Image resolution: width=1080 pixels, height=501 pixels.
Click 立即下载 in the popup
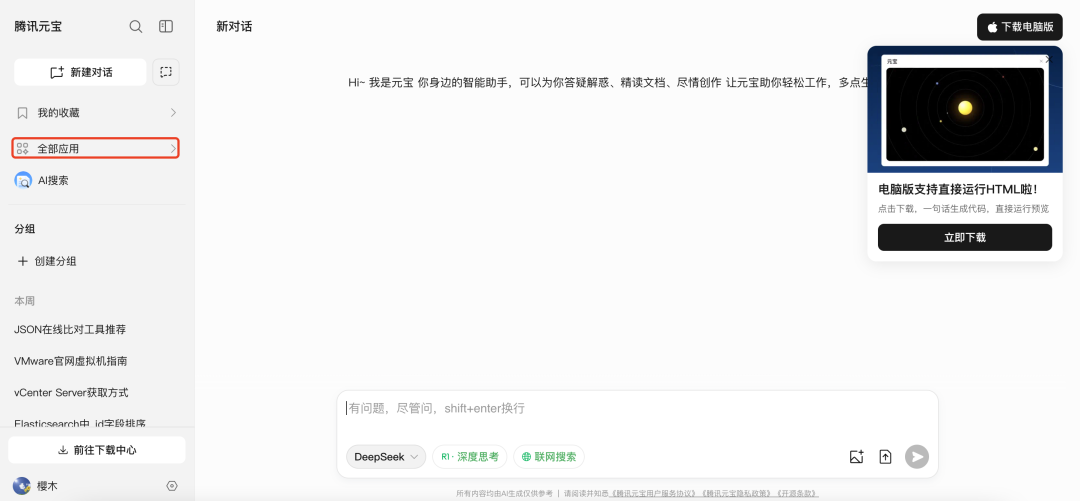point(964,237)
